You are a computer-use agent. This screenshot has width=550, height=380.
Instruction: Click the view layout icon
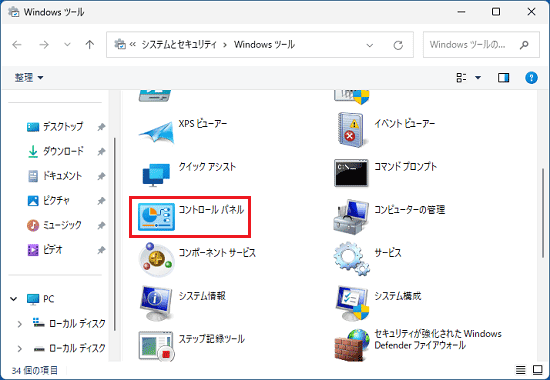point(461,78)
